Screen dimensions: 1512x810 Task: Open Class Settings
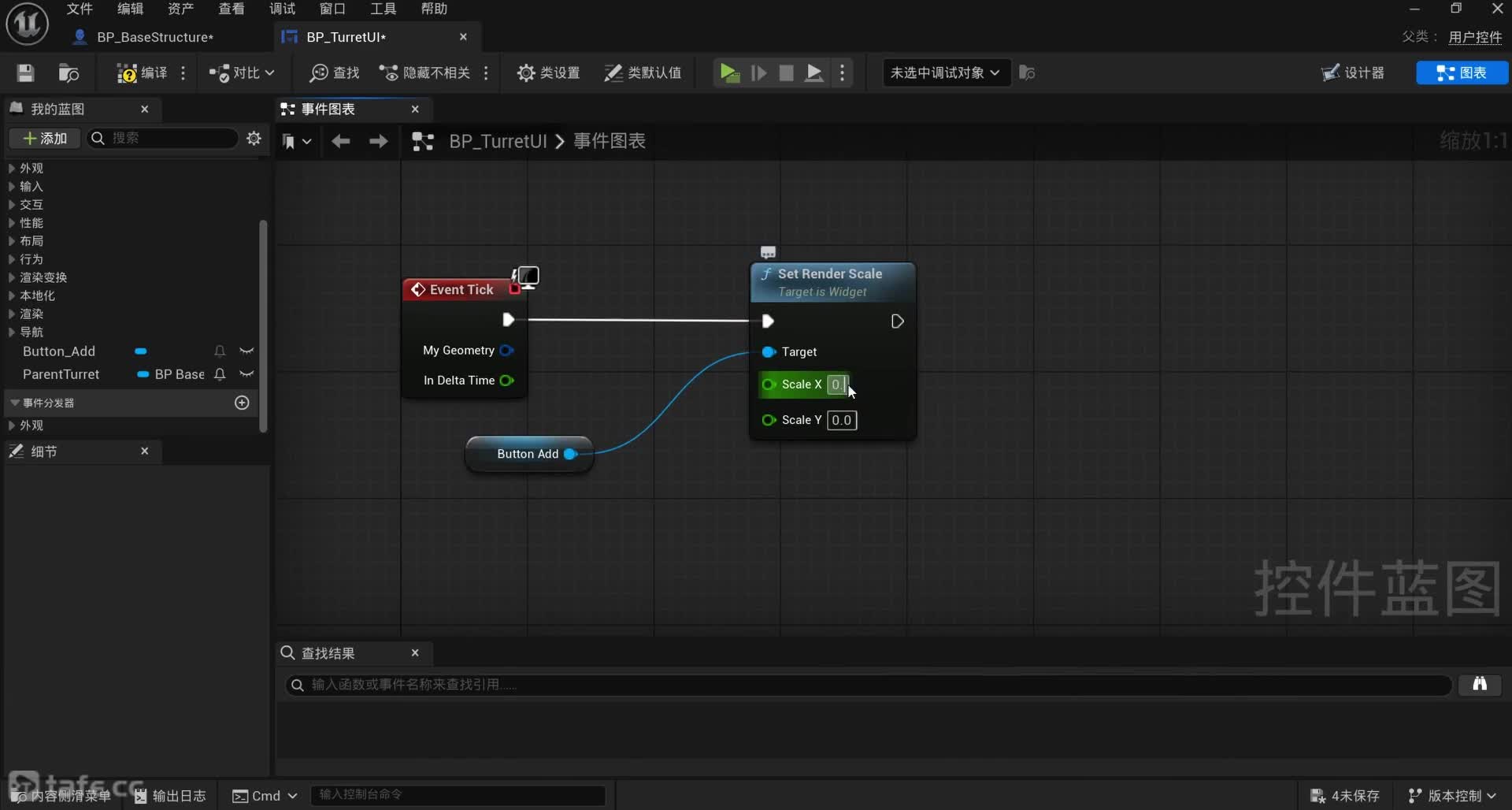[x=548, y=73]
